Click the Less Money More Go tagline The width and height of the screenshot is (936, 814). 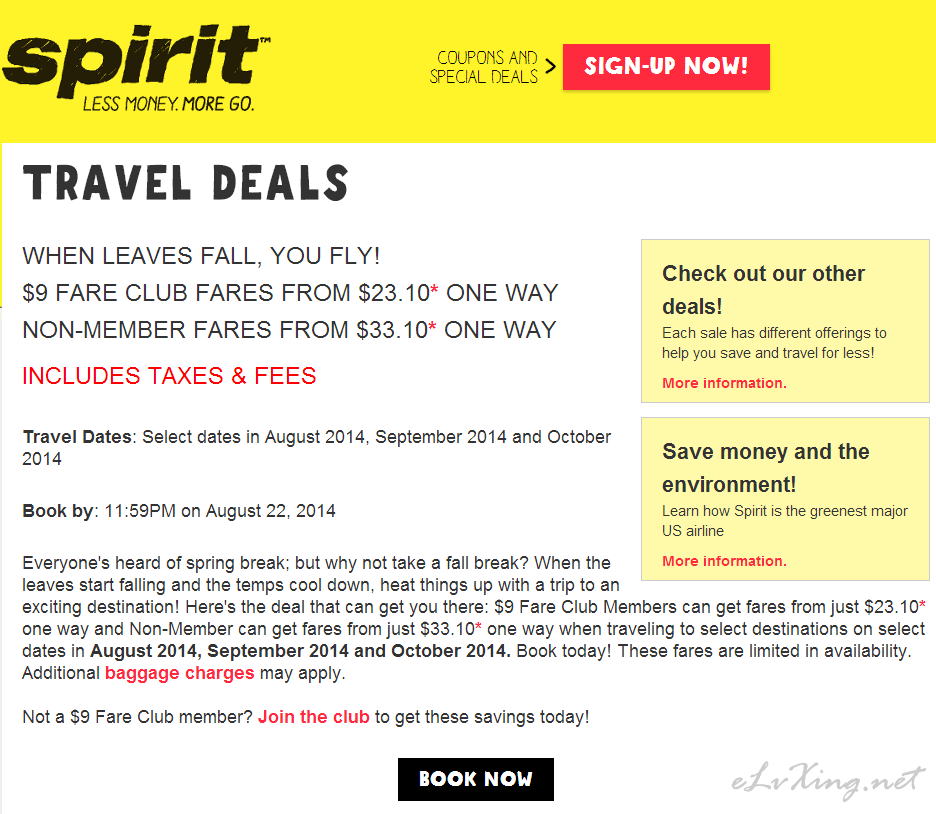pyautogui.click(x=169, y=104)
